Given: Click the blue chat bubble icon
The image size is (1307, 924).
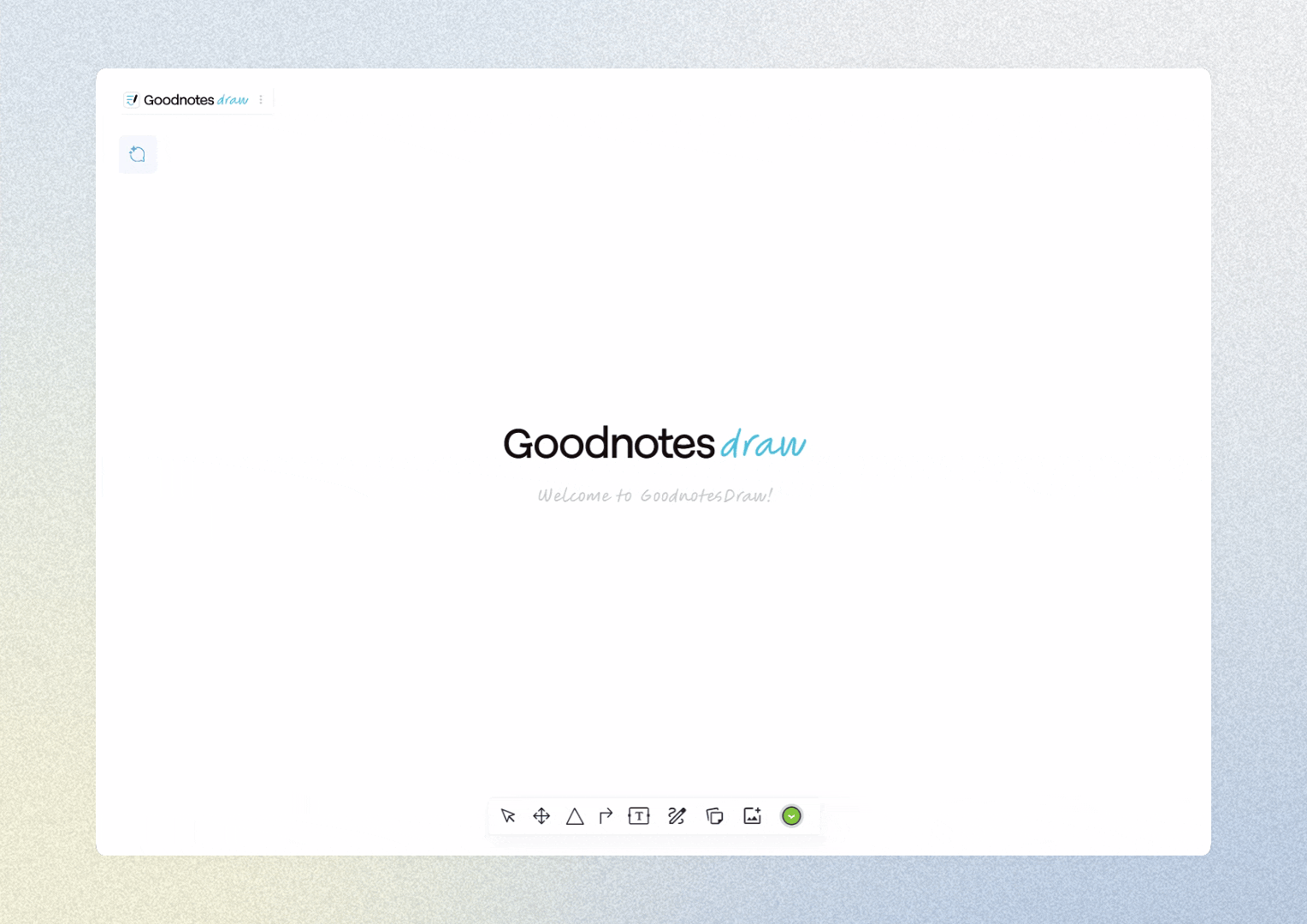Looking at the screenshot, I should click(x=138, y=154).
